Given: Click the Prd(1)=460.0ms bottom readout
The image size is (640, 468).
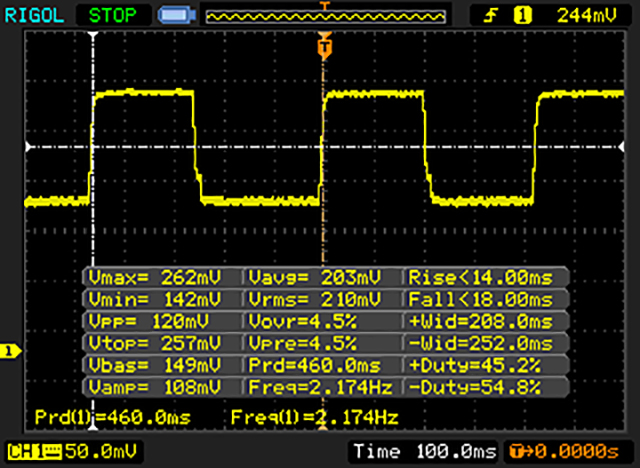Looking at the screenshot, I should coord(113,417).
